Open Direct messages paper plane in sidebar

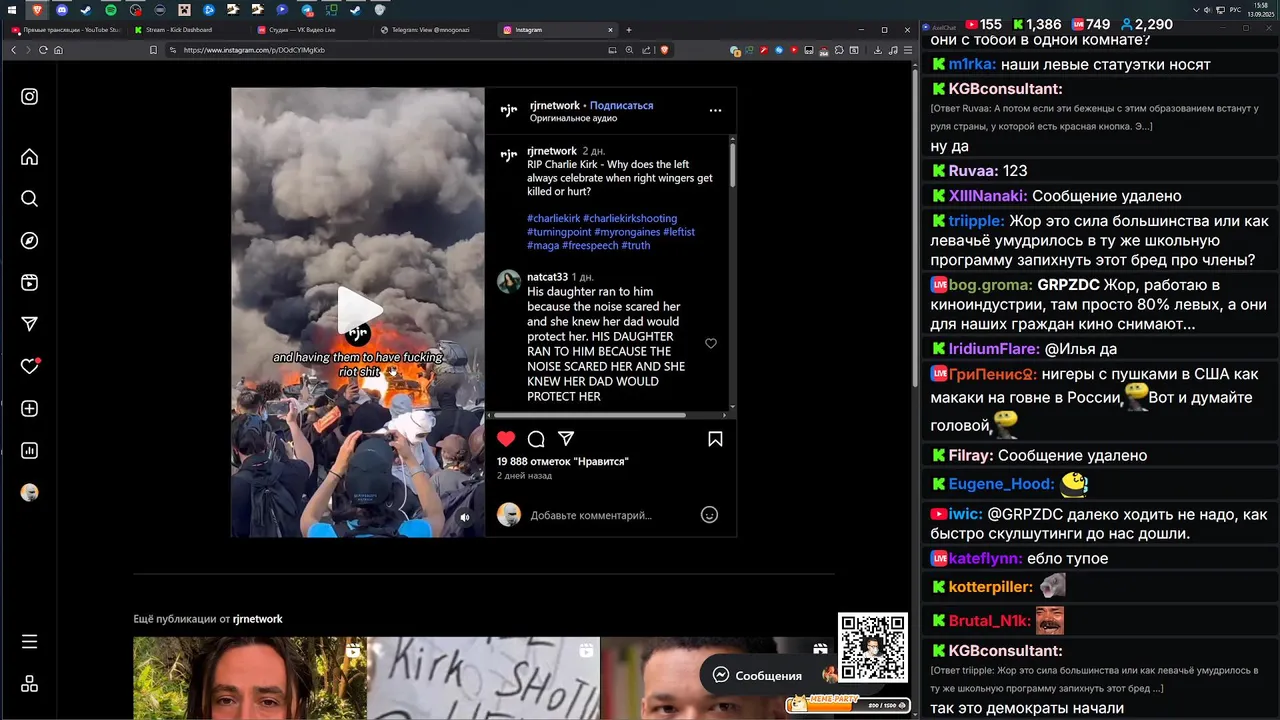pos(29,324)
